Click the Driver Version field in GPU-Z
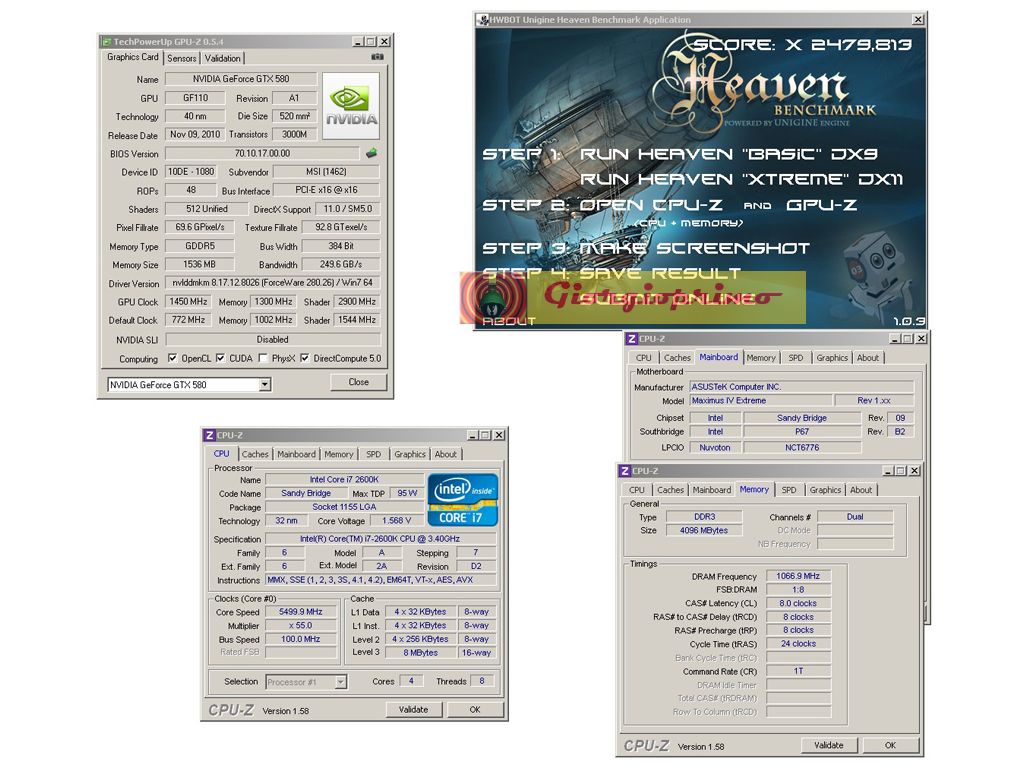The image size is (1024, 768). (x=272, y=283)
